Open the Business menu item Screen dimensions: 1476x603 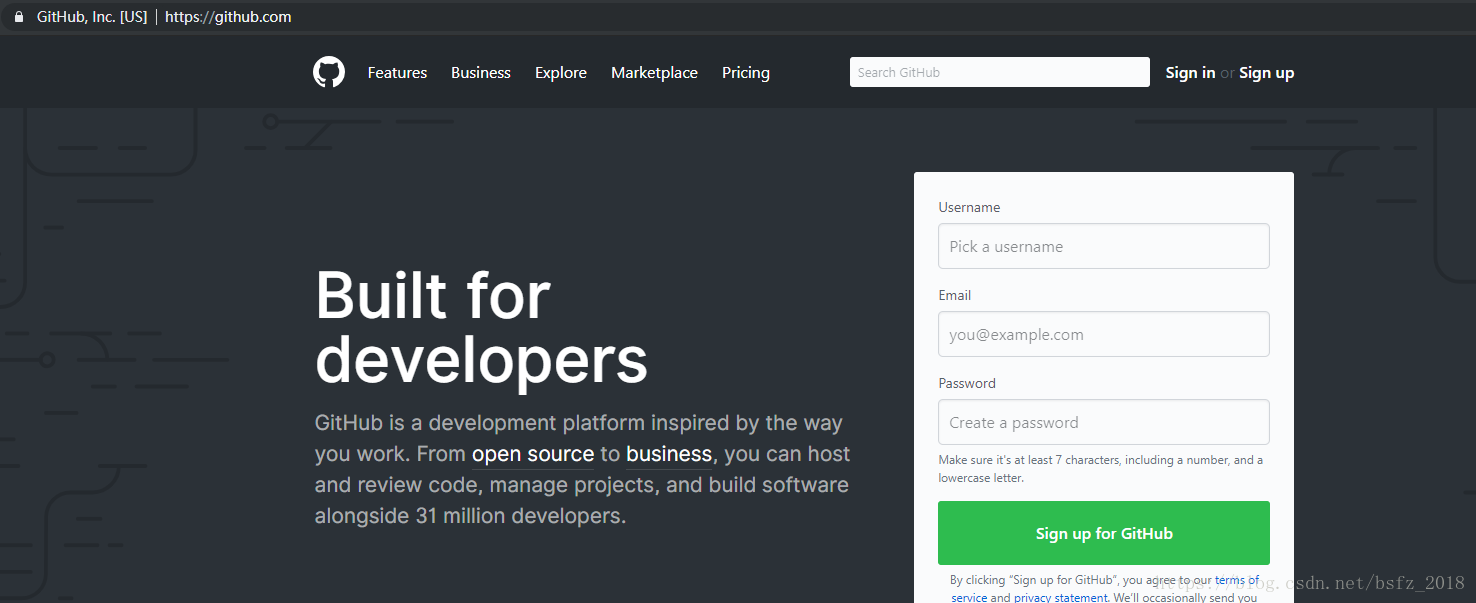coord(481,73)
